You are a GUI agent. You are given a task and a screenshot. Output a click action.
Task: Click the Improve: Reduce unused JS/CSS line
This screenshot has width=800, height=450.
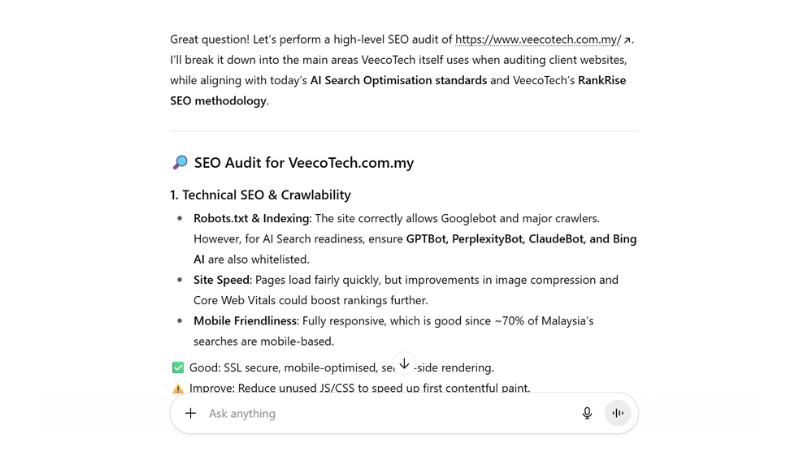[360, 388]
